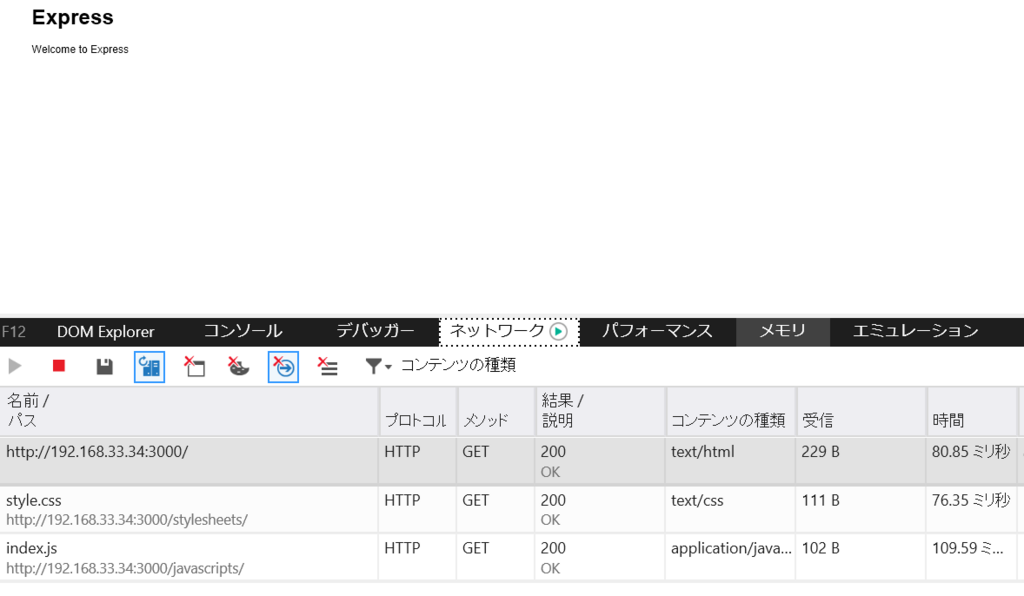Toggle always refresh from server icon

[150, 367]
